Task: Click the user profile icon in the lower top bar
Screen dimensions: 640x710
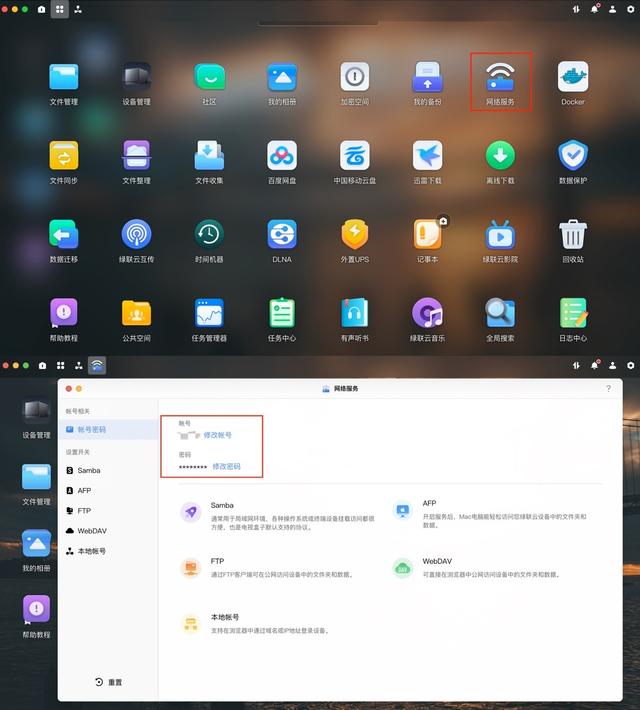Action: tap(612, 365)
